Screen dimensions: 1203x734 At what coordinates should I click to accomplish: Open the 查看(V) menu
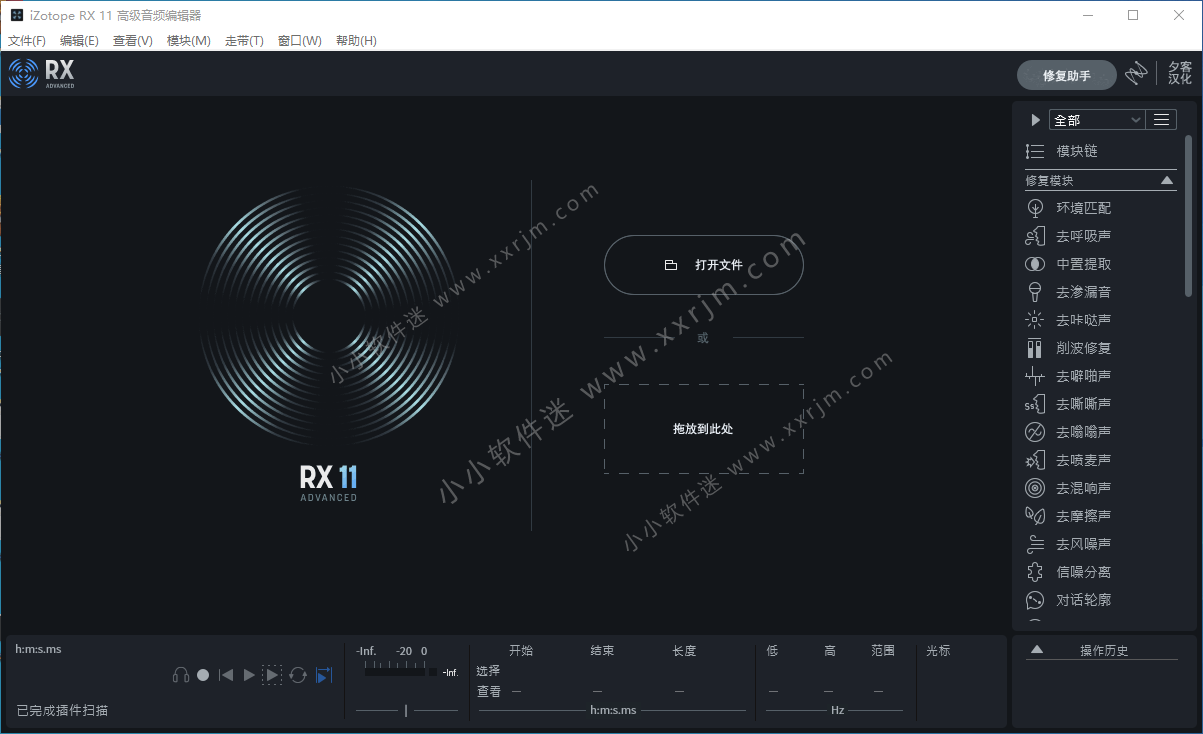tap(133, 41)
